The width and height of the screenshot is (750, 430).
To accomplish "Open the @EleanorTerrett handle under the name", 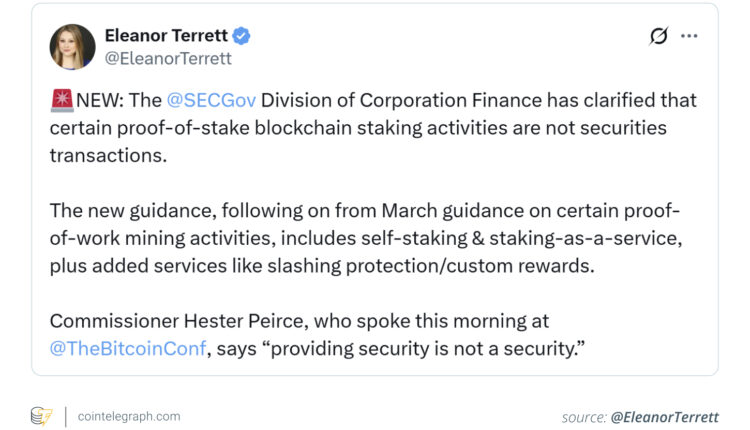I will pyautogui.click(x=168, y=58).
